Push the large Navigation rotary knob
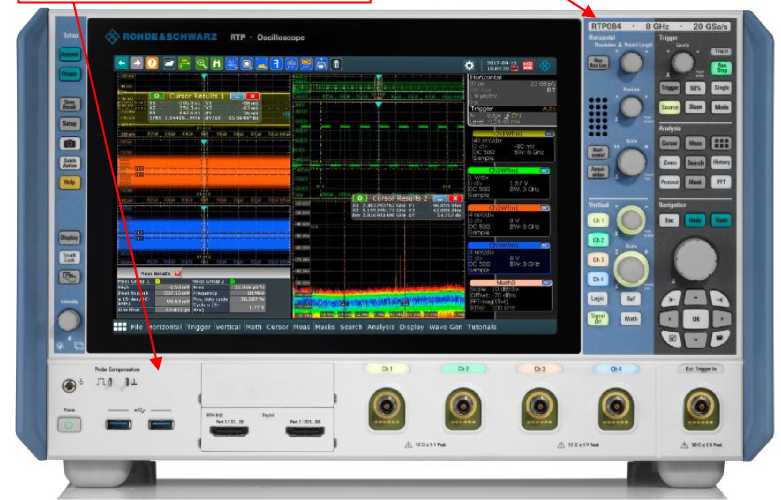This screenshot has width=781, height=500. click(695, 258)
